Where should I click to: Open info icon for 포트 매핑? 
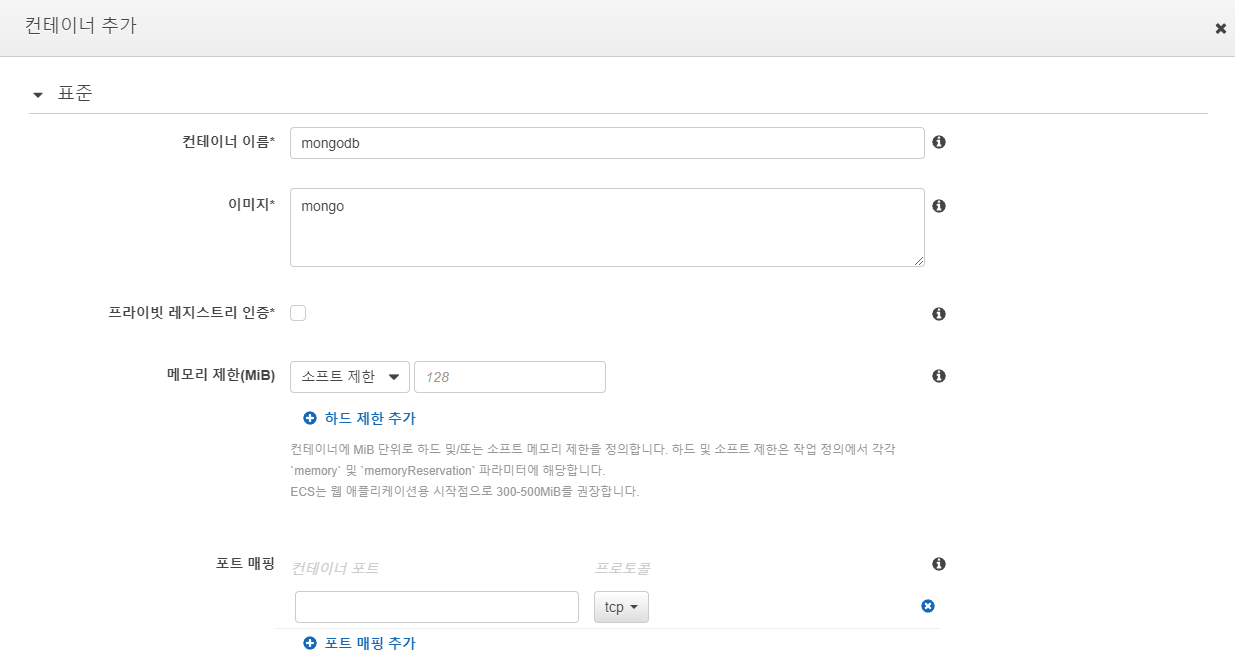point(939,564)
